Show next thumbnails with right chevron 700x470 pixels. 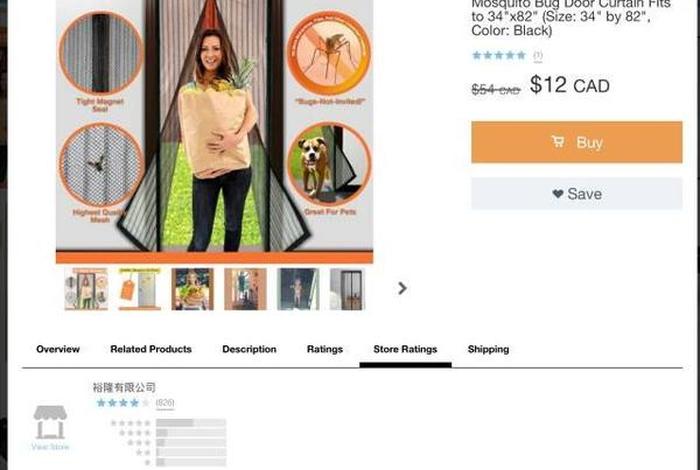click(402, 288)
